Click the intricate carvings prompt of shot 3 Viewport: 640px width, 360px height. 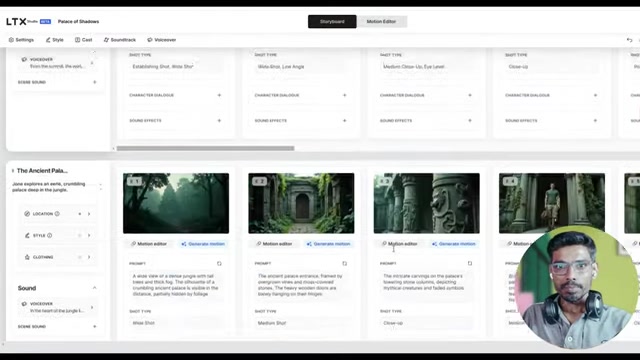click(424, 282)
